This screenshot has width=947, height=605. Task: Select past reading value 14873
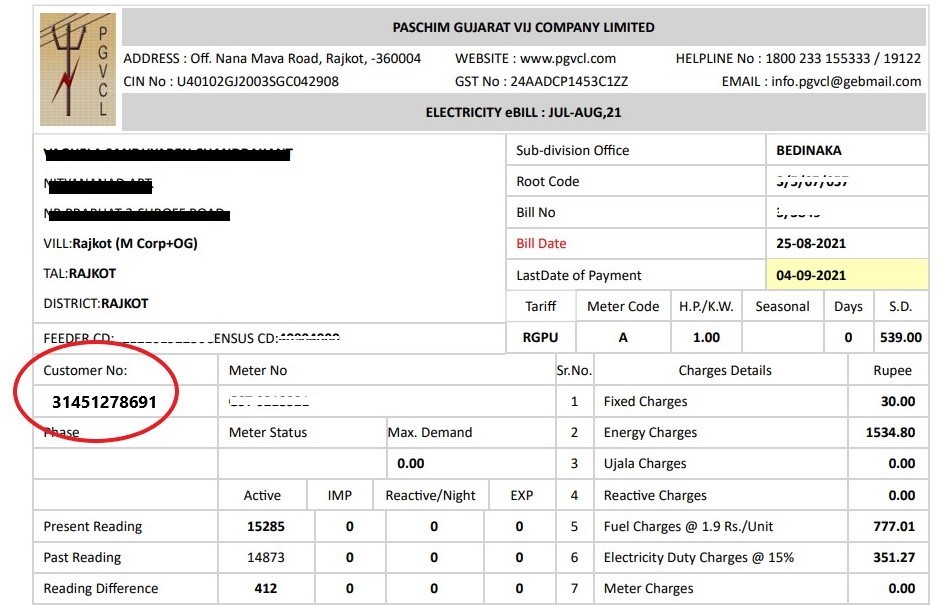pyautogui.click(x=266, y=557)
